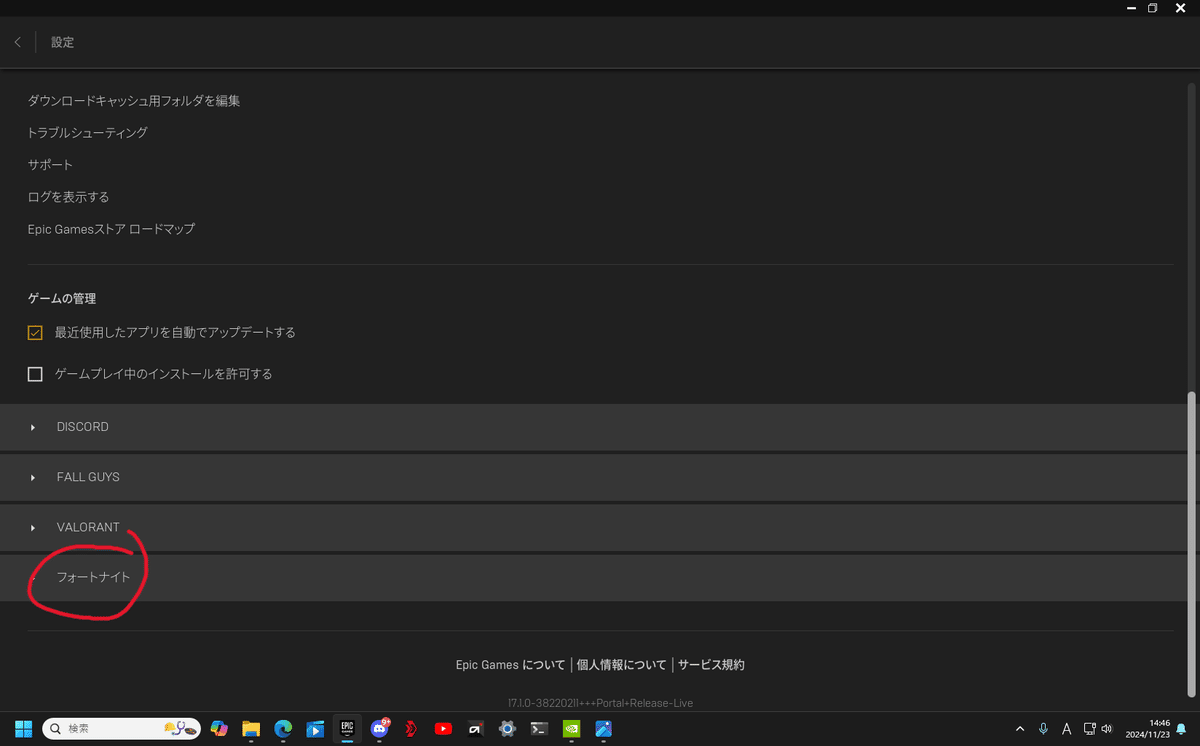Open Epic Gamesストア ロードマップ
The height and width of the screenshot is (746, 1200).
click(x=111, y=229)
